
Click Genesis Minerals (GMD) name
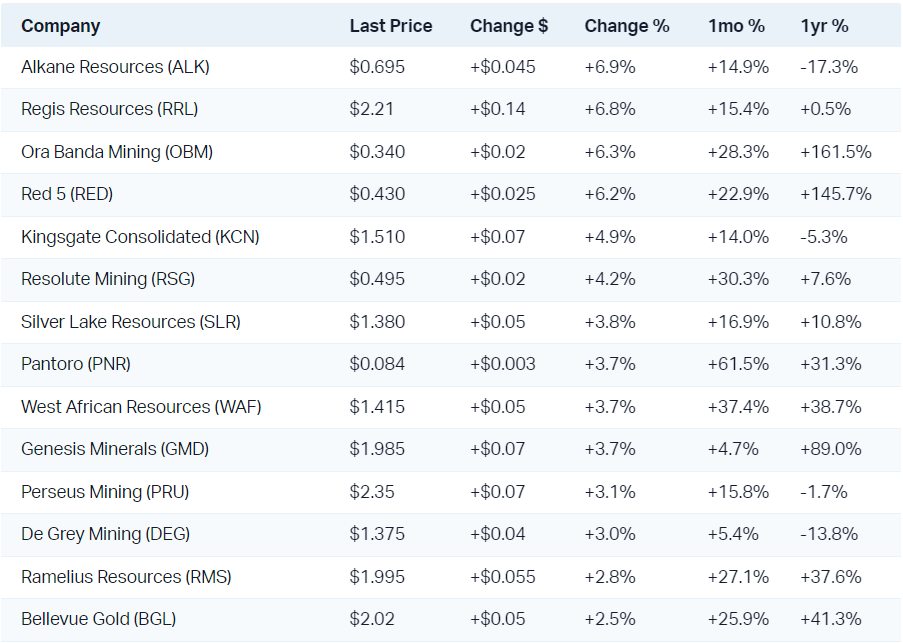[x=115, y=449]
